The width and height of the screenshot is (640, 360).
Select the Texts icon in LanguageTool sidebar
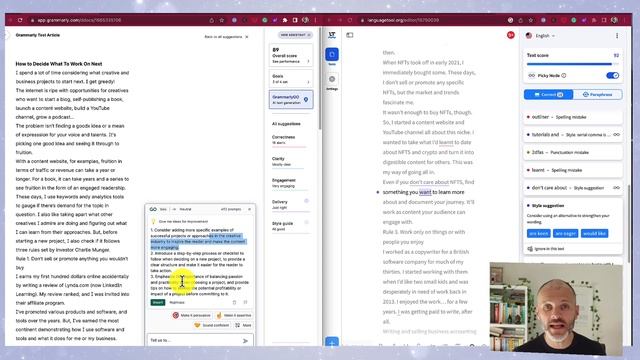click(x=332, y=55)
